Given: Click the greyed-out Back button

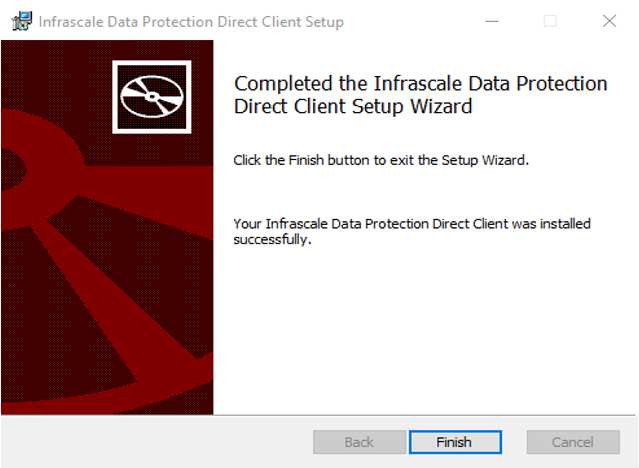Looking at the screenshot, I should click(359, 442).
